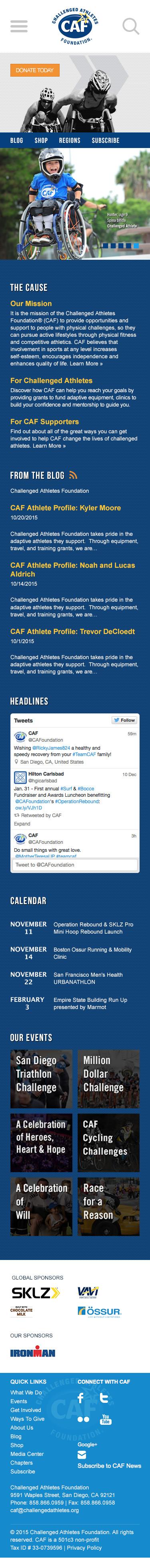Open the Shop menu item
The height and width of the screenshot is (1568, 150).
41,140
